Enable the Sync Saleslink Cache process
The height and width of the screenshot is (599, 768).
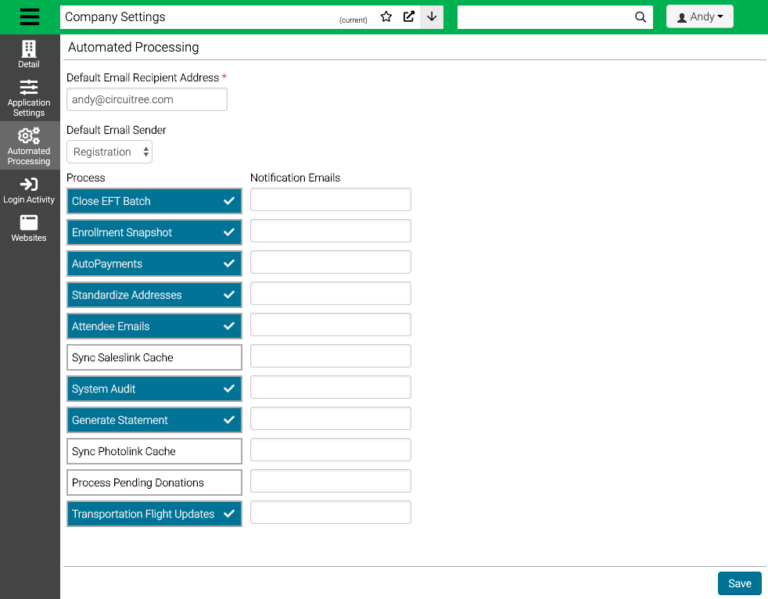[x=154, y=357]
